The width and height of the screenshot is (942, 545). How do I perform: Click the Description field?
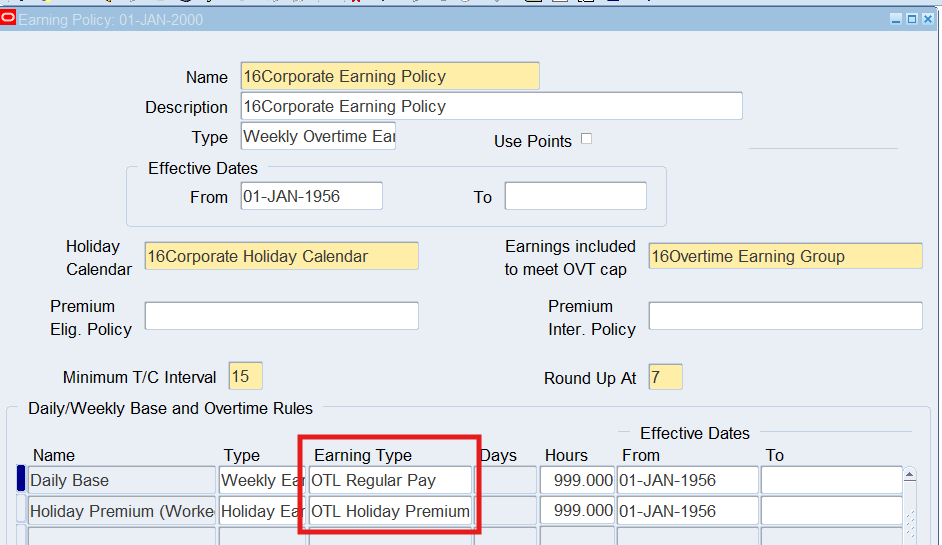tap(491, 106)
